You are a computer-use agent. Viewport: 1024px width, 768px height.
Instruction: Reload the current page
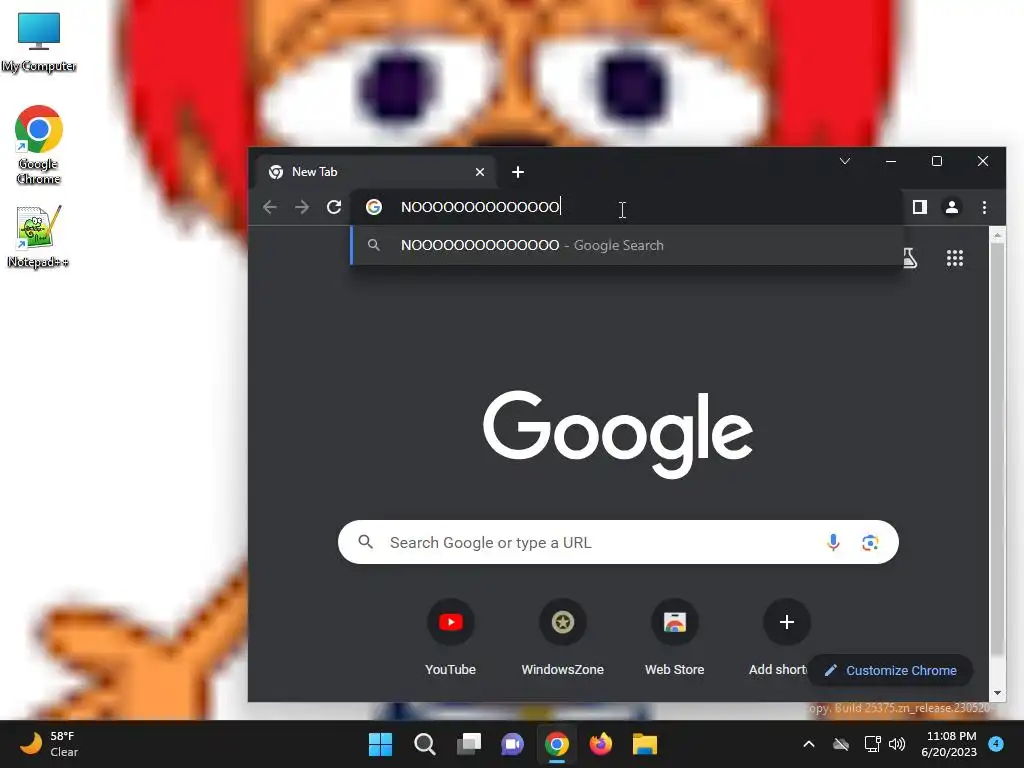tap(334, 207)
